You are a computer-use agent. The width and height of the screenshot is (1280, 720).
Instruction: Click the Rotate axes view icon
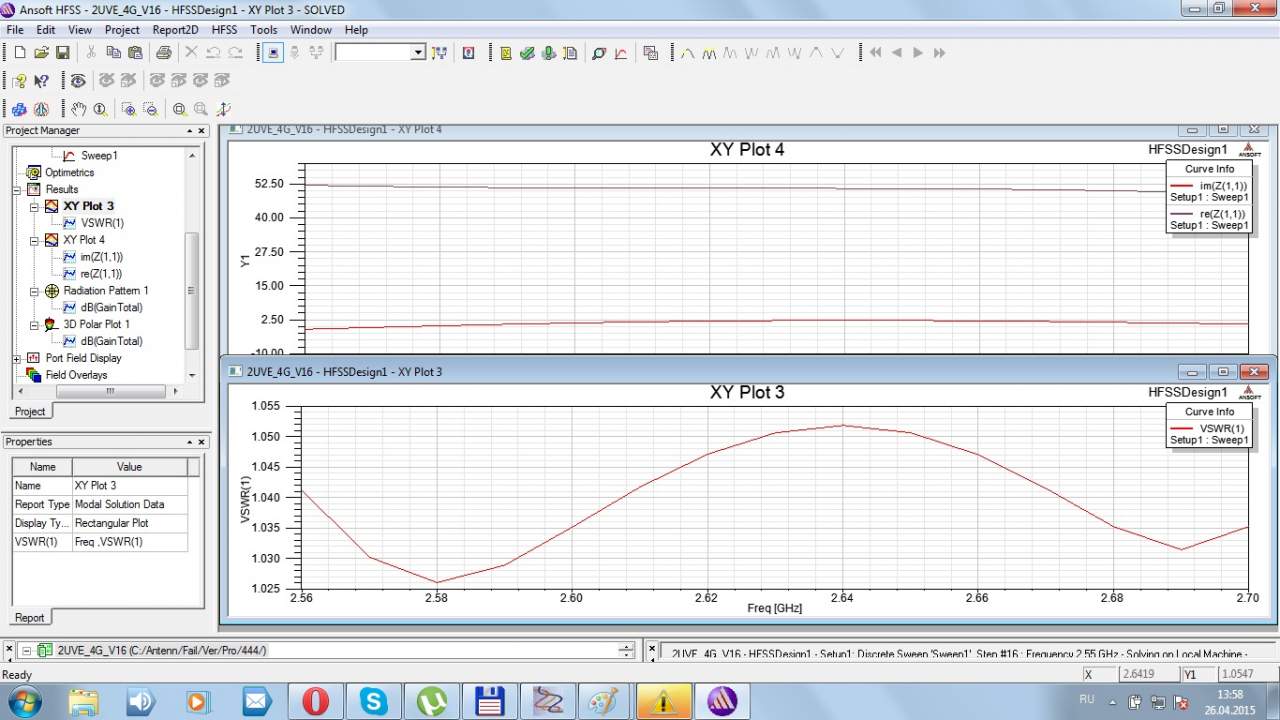click(x=223, y=109)
